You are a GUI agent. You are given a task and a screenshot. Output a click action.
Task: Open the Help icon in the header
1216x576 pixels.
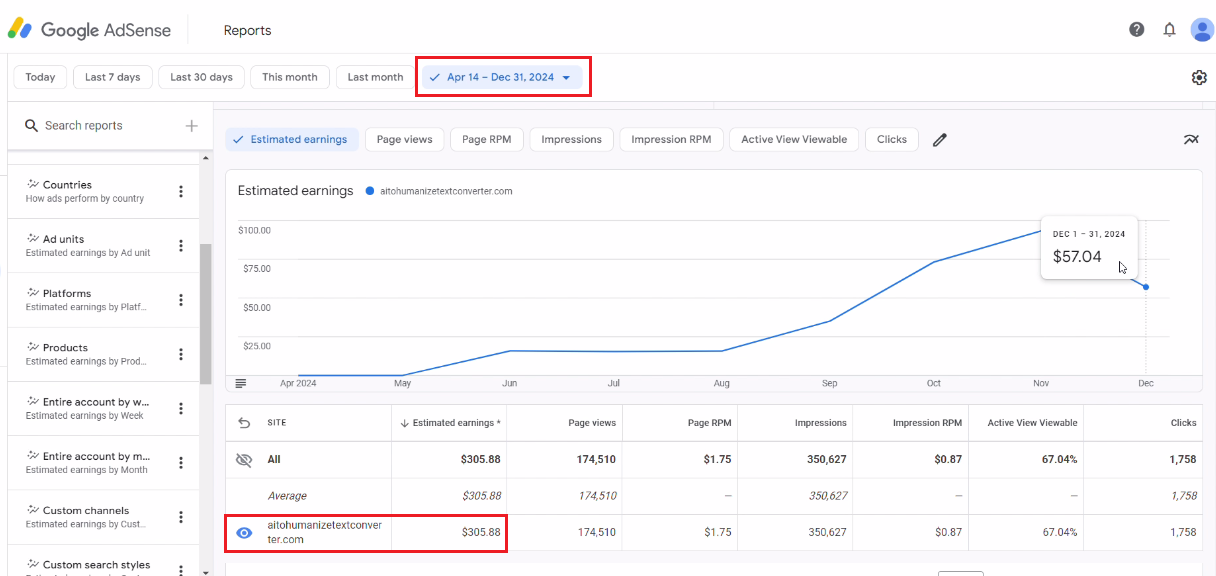click(1137, 29)
